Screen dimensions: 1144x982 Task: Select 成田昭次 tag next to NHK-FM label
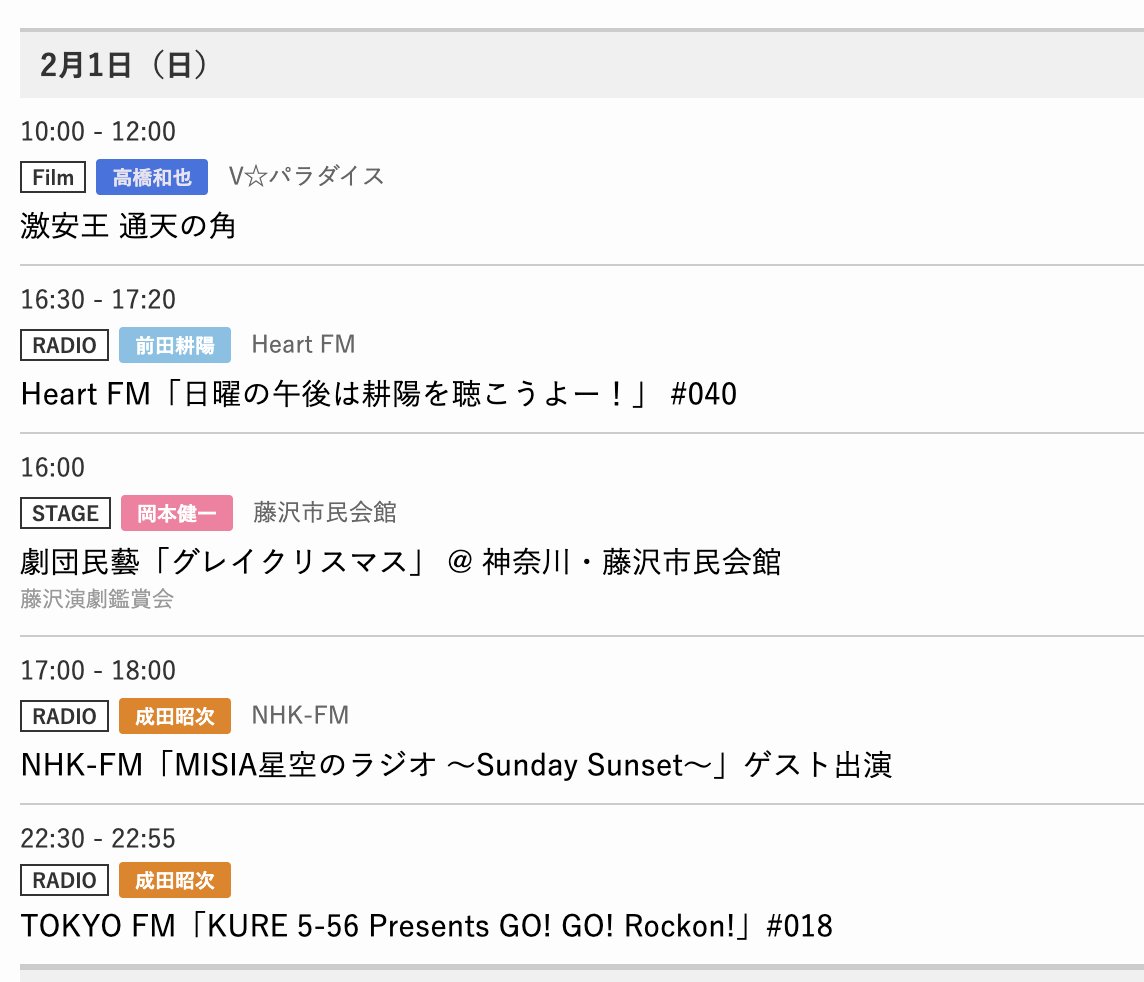[x=175, y=716]
